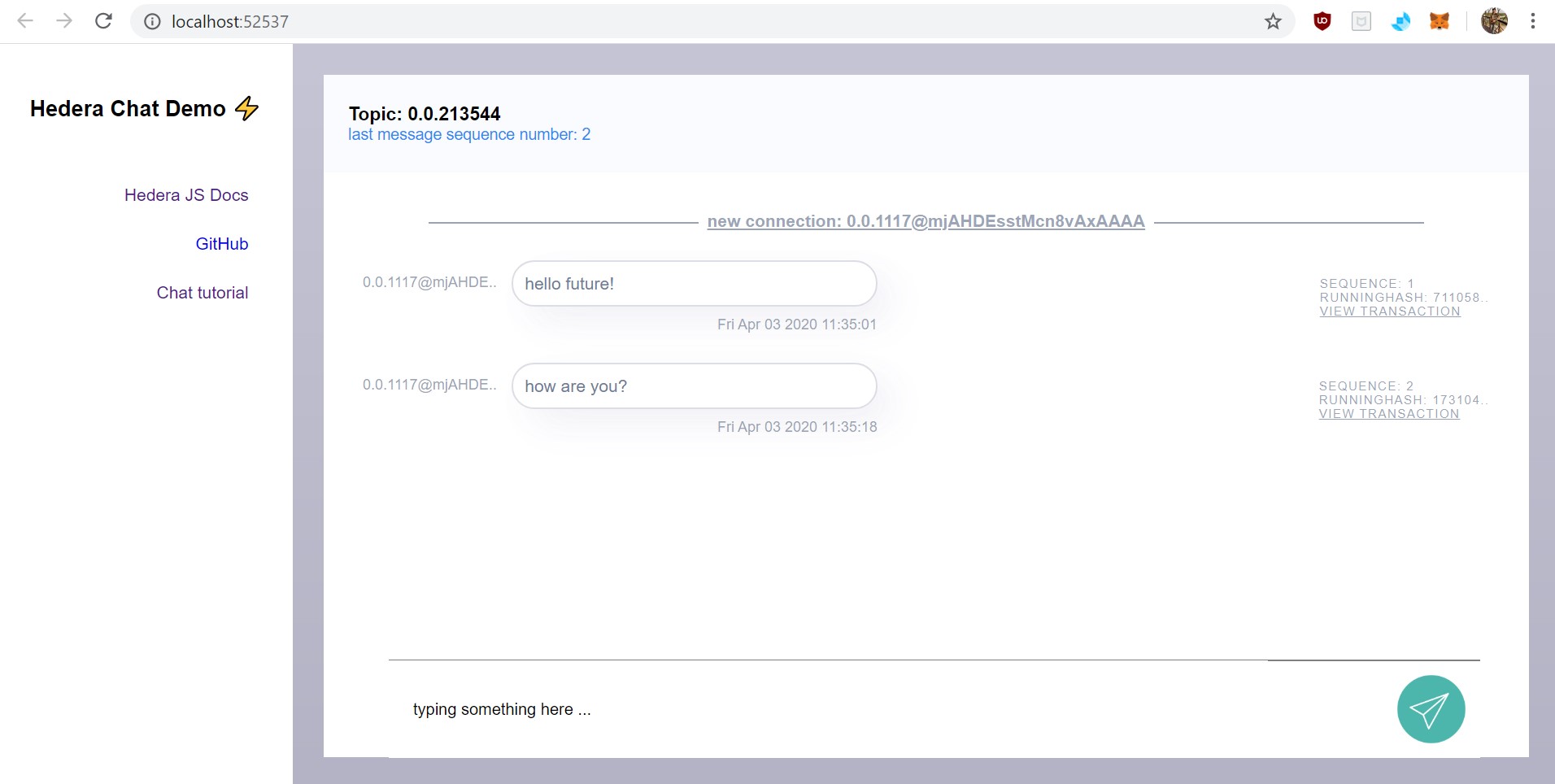The height and width of the screenshot is (784, 1555).
Task: Click the SEQUENCE: 2 label
Action: click(1366, 386)
